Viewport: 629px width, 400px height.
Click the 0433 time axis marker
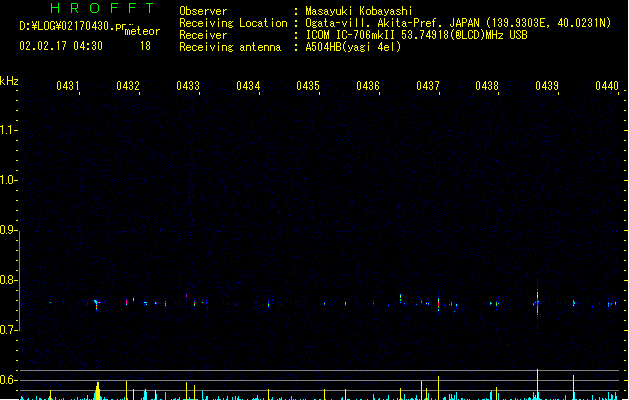(x=188, y=86)
